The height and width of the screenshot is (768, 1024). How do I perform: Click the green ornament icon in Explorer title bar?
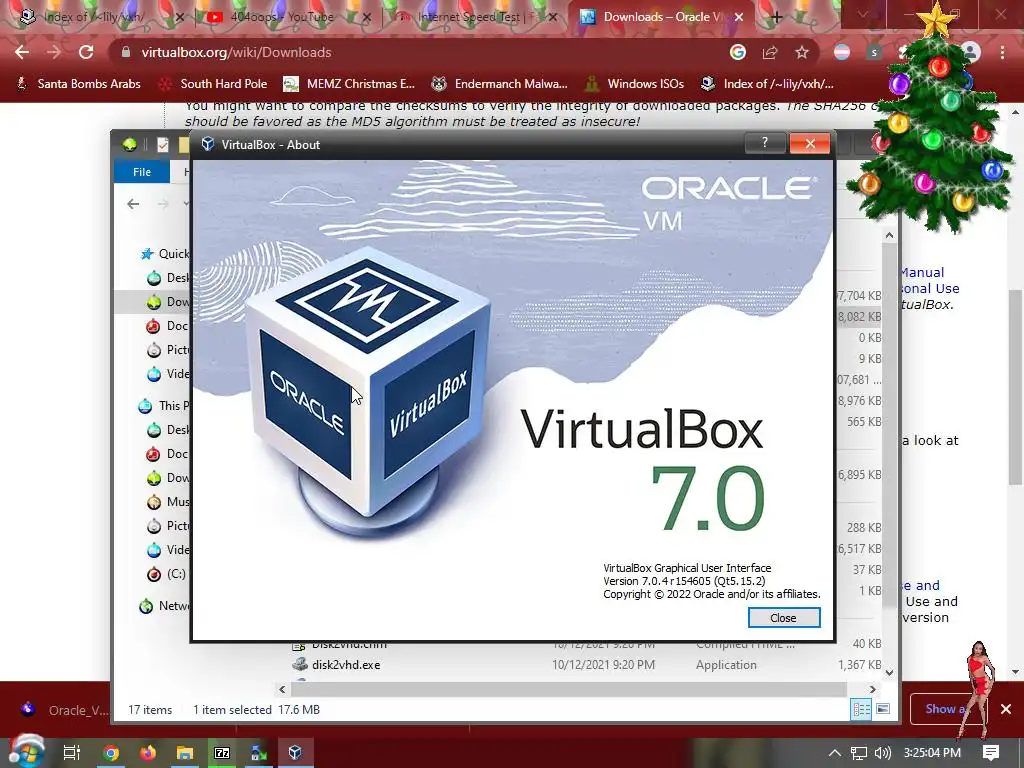(x=129, y=145)
